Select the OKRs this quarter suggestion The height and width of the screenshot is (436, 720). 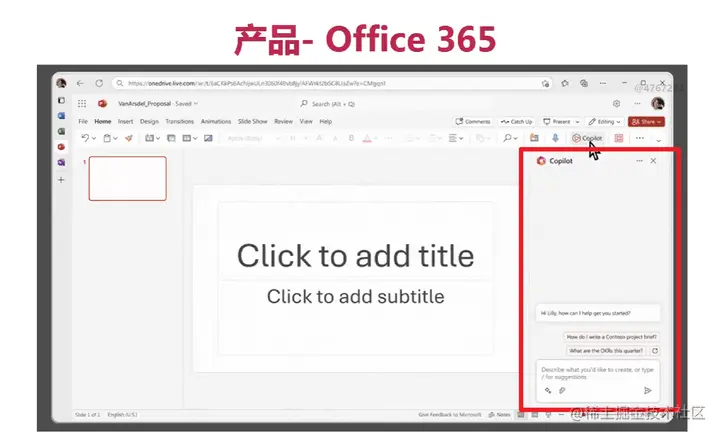tap(606, 351)
